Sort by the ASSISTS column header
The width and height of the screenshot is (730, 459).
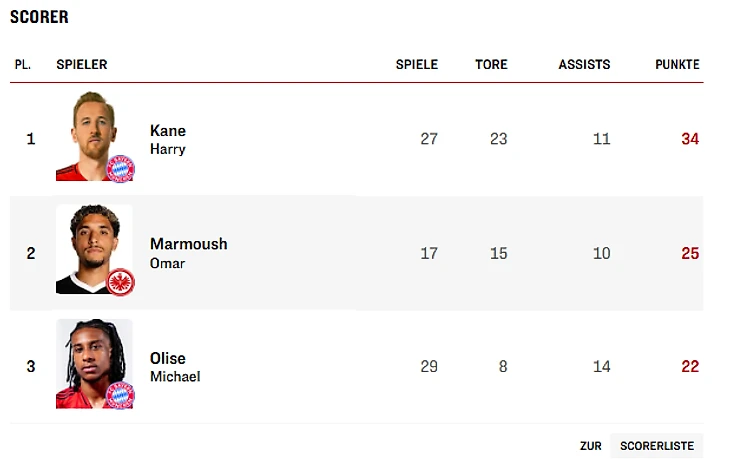pyautogui.click(x=584, y=64)
